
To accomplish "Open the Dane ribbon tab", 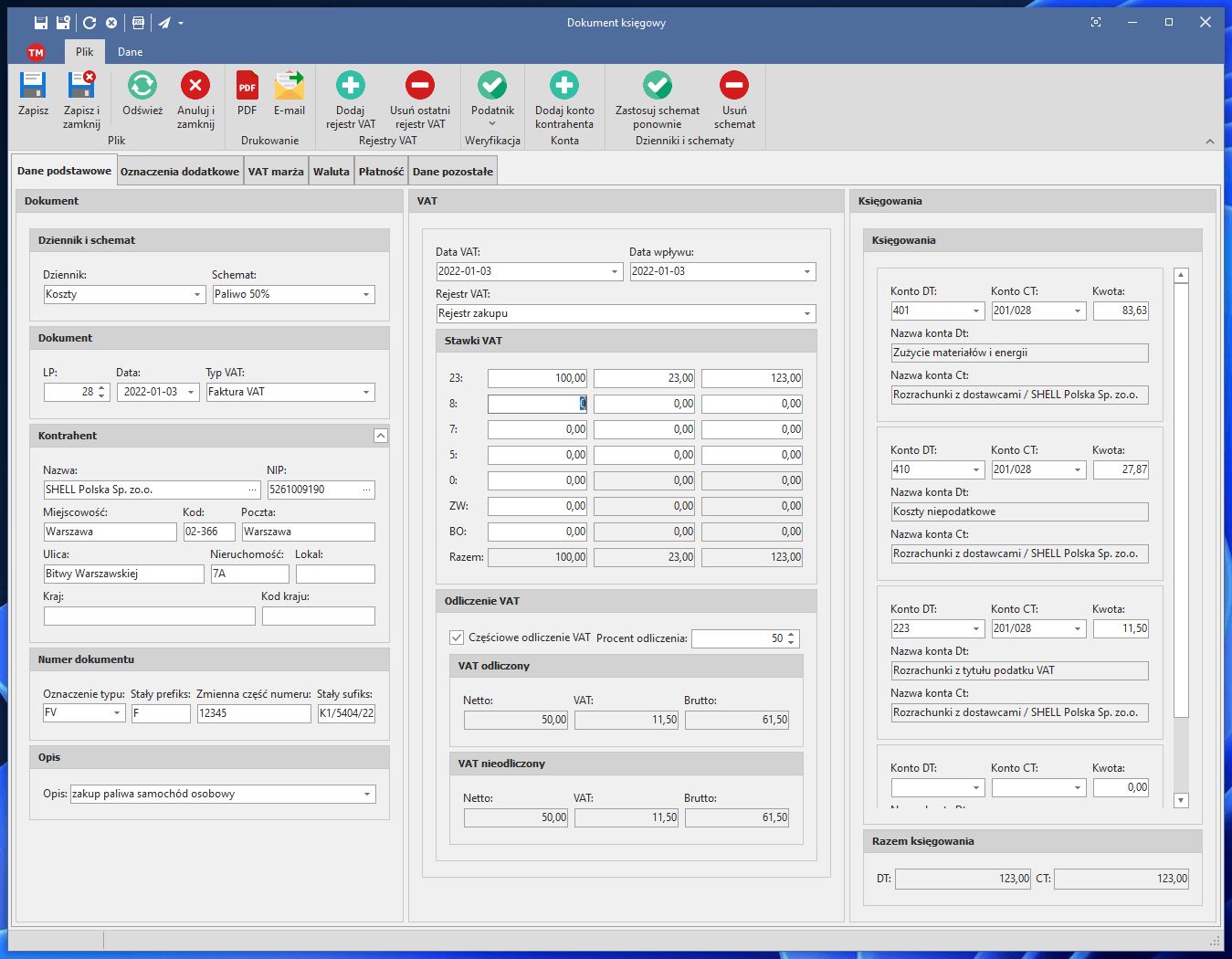I will pos(130,52).
